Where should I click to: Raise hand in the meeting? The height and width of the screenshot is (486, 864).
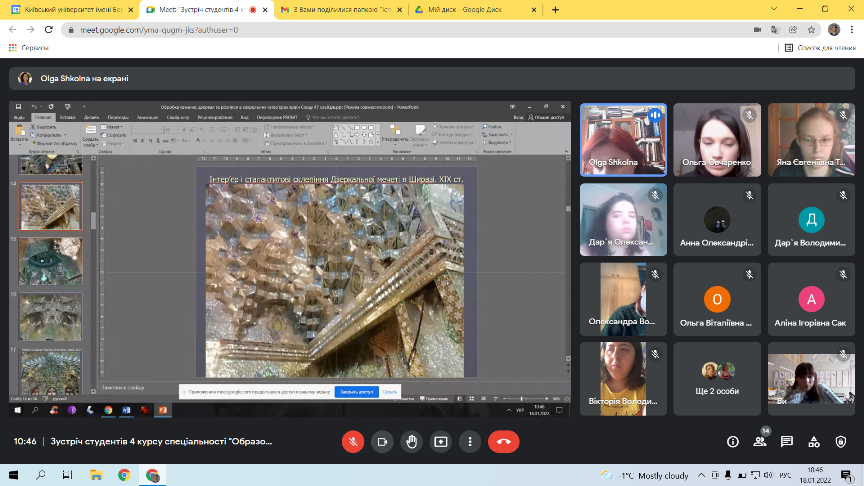411,441
